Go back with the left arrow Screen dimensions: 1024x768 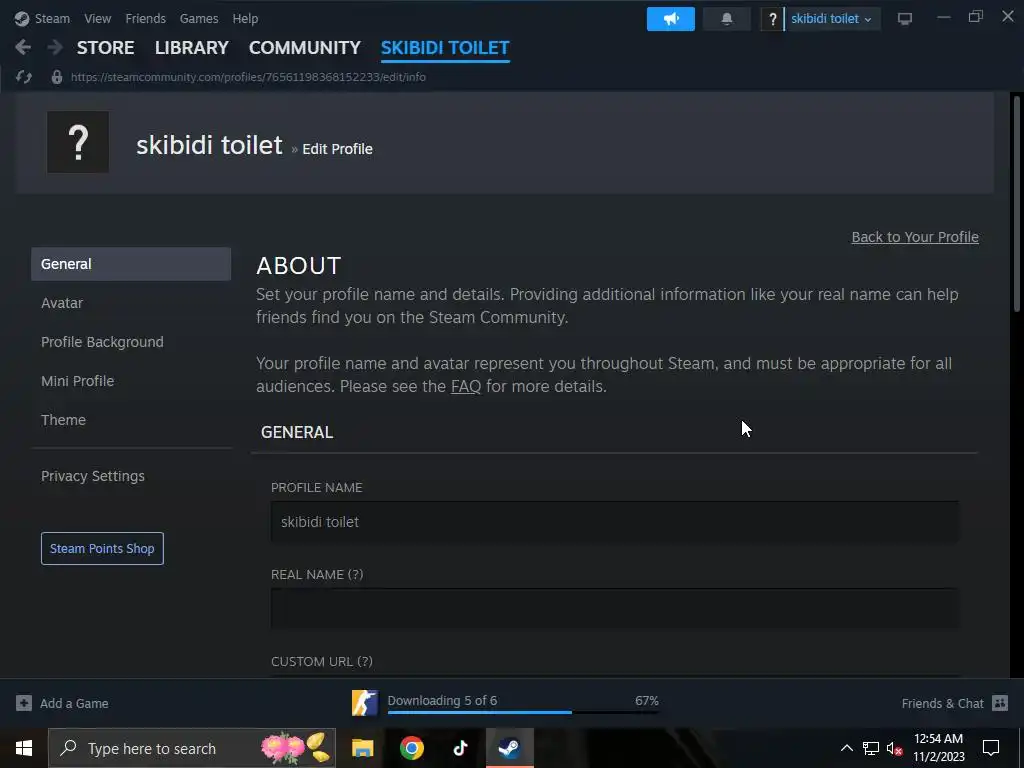pos(23,47)
